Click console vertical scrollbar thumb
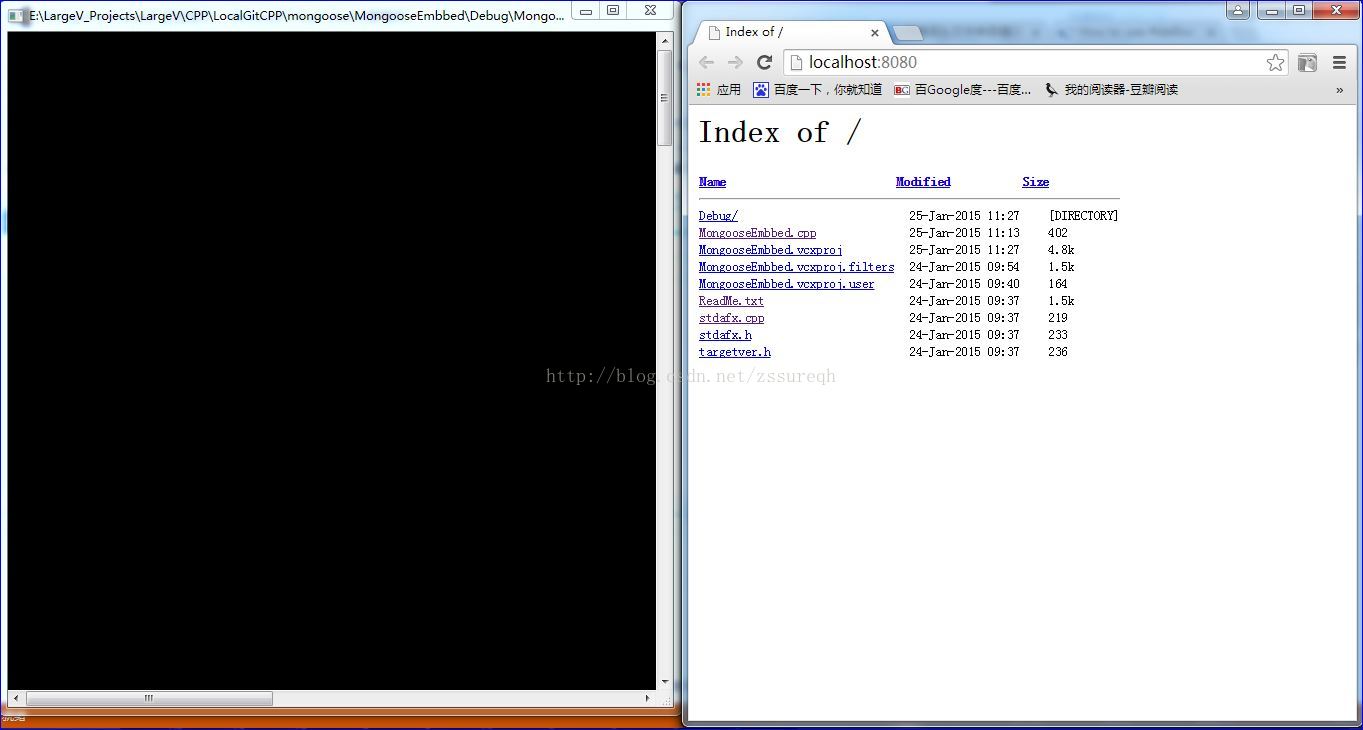1363x730 pixels. pos(664,98)
